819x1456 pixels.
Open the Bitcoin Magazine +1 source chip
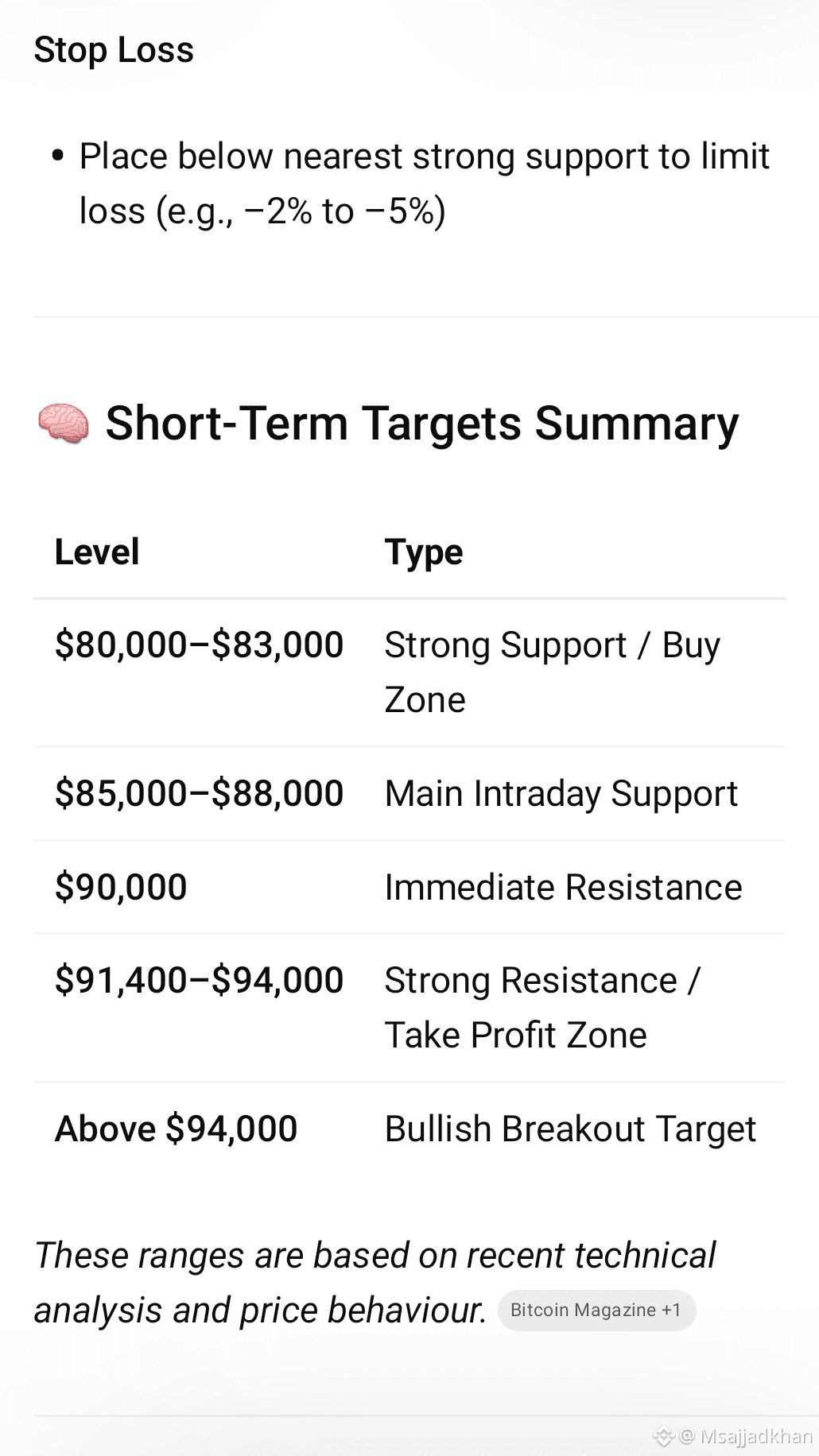pos(596,1311)
